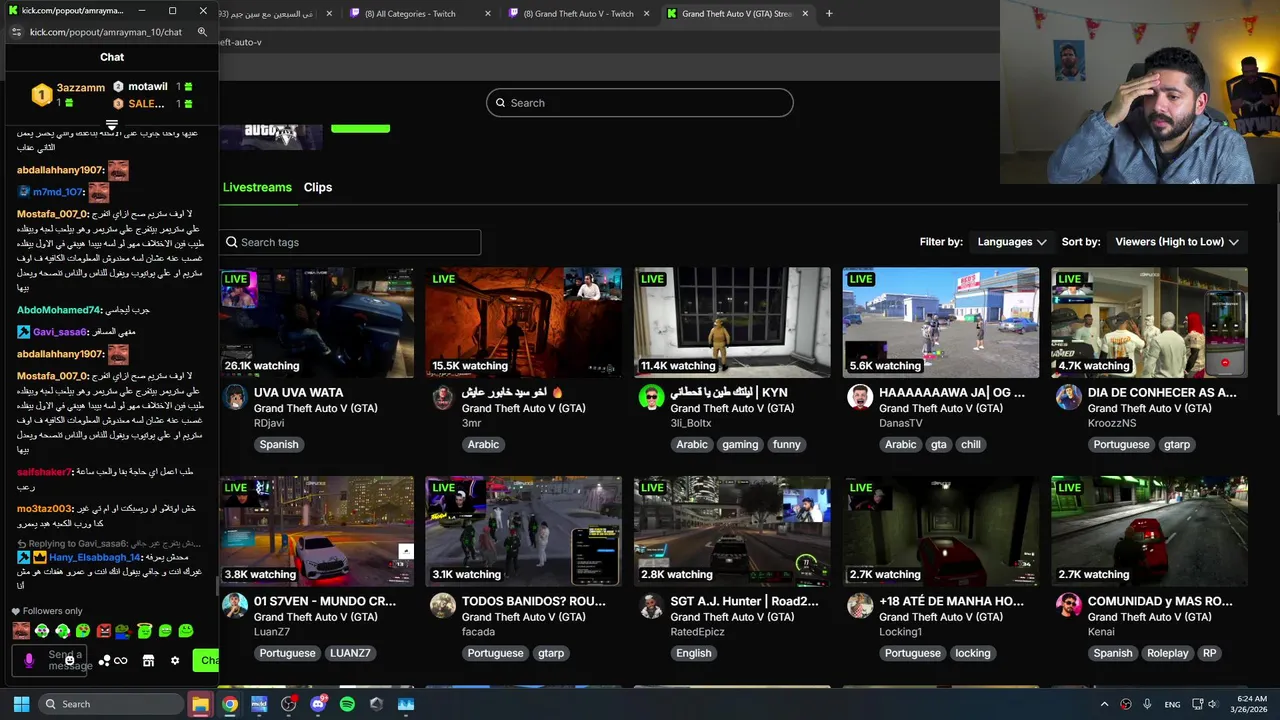Open the COMUNIDAD y MAS stream title
The width and height of the screenshot is (1280, 720).
(1160, 601)
